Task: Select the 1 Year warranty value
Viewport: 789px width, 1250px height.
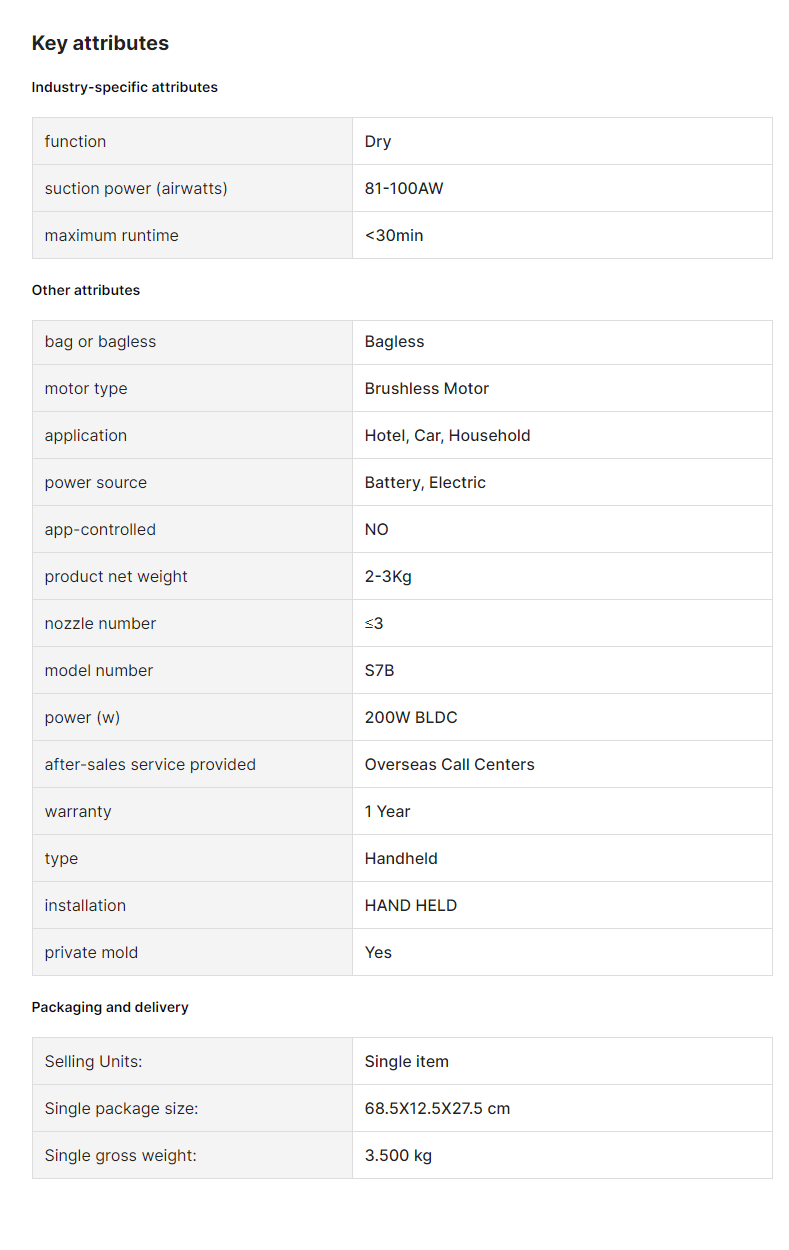Action: coord(388,811)
